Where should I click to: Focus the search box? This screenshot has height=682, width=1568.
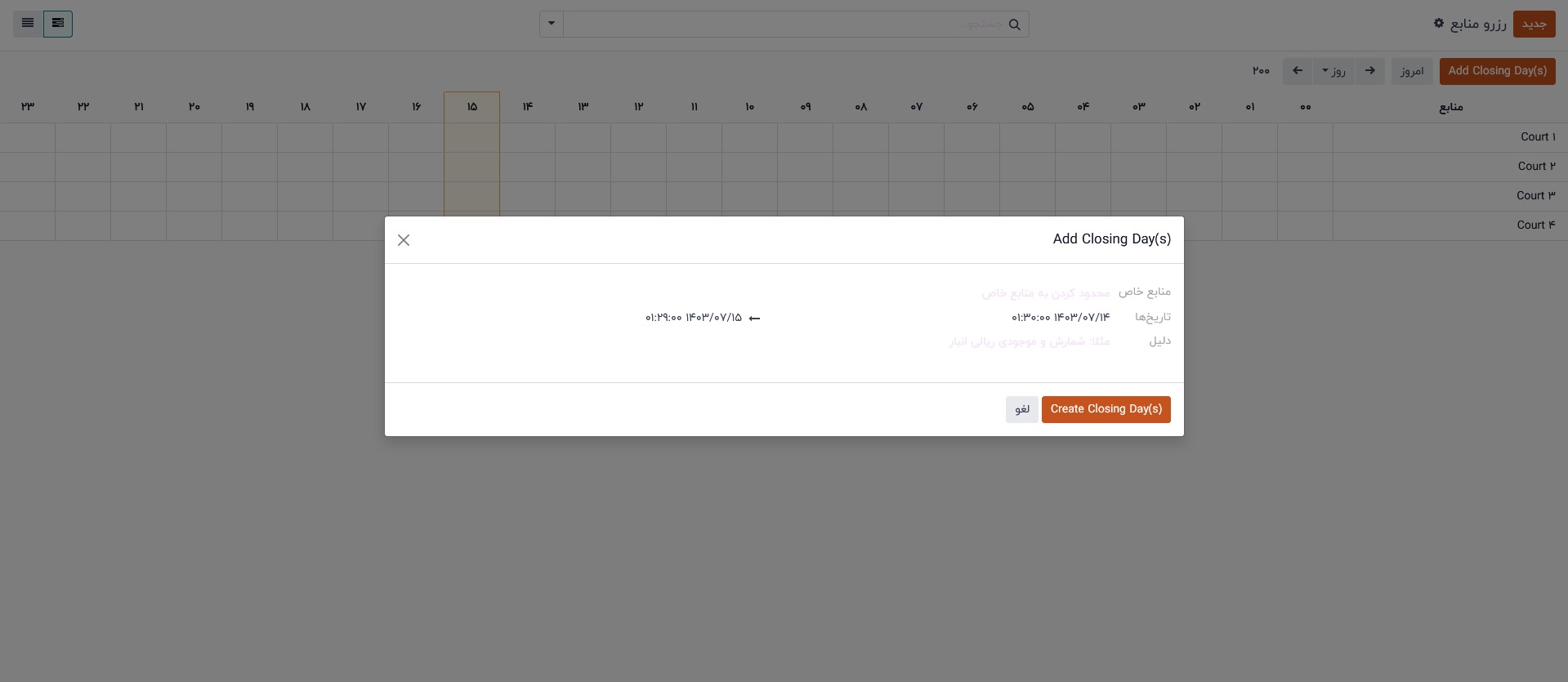pos(784,24)
